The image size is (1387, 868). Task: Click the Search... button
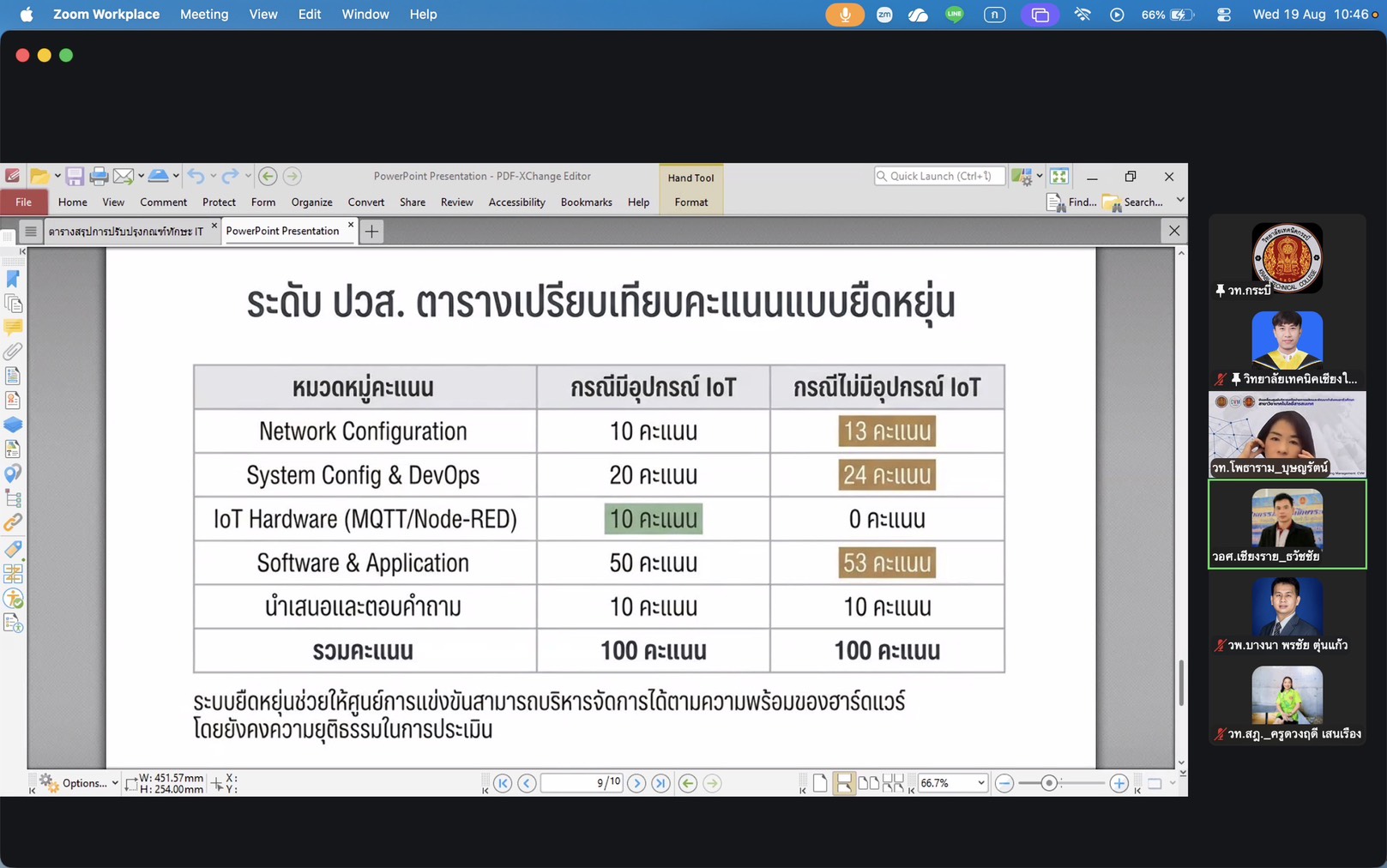click(1133, 202)
